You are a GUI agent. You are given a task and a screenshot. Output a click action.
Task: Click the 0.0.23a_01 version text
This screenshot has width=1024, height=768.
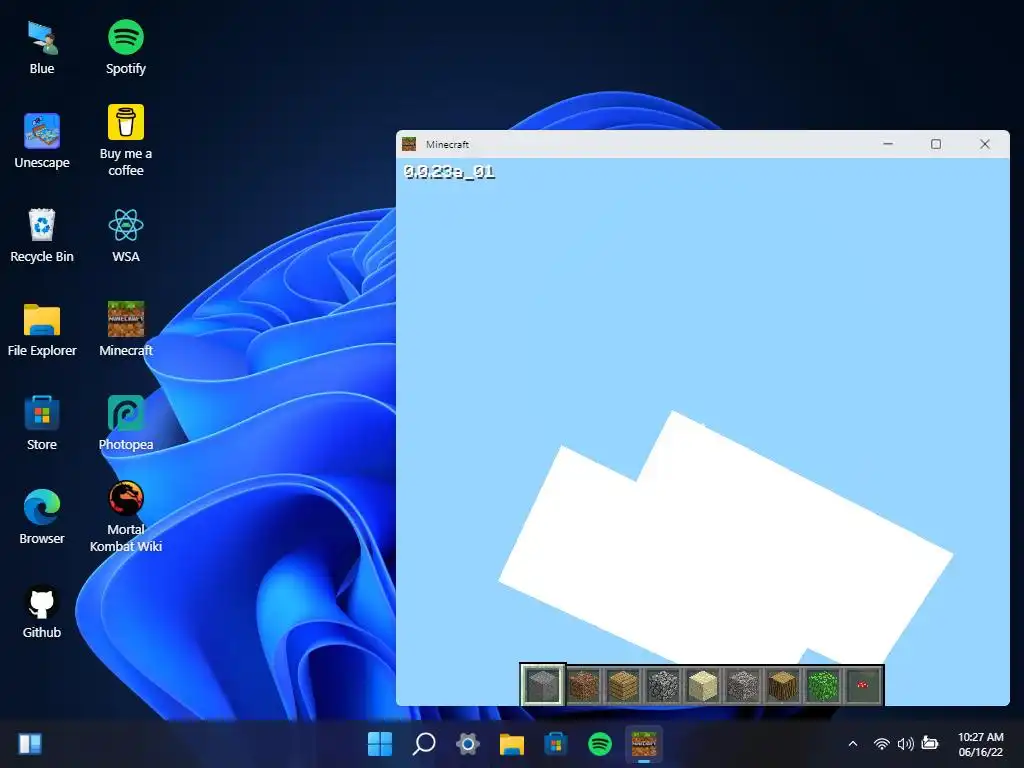449,172
